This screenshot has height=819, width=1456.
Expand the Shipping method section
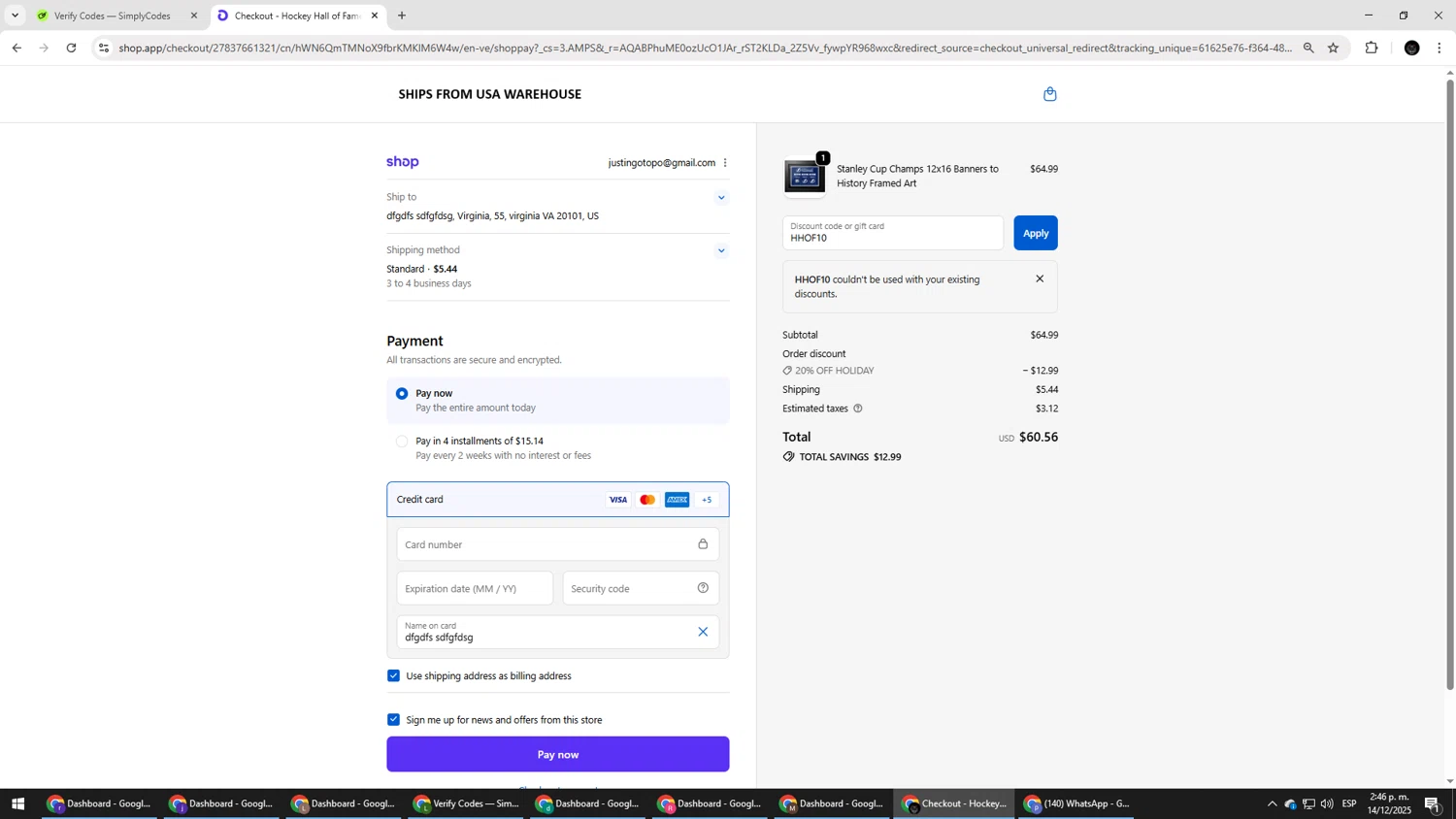[721, 251]
